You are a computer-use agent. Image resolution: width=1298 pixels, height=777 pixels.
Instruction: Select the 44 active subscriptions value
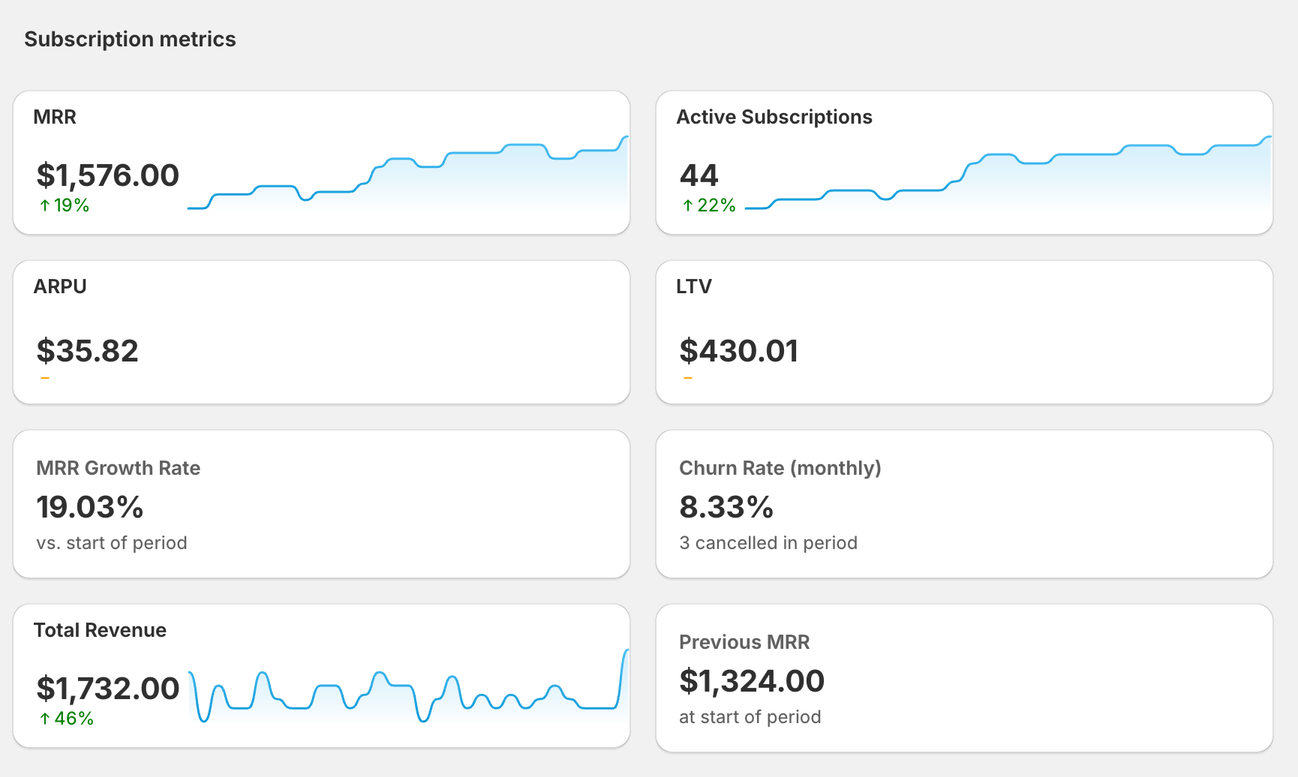point(699,175)
